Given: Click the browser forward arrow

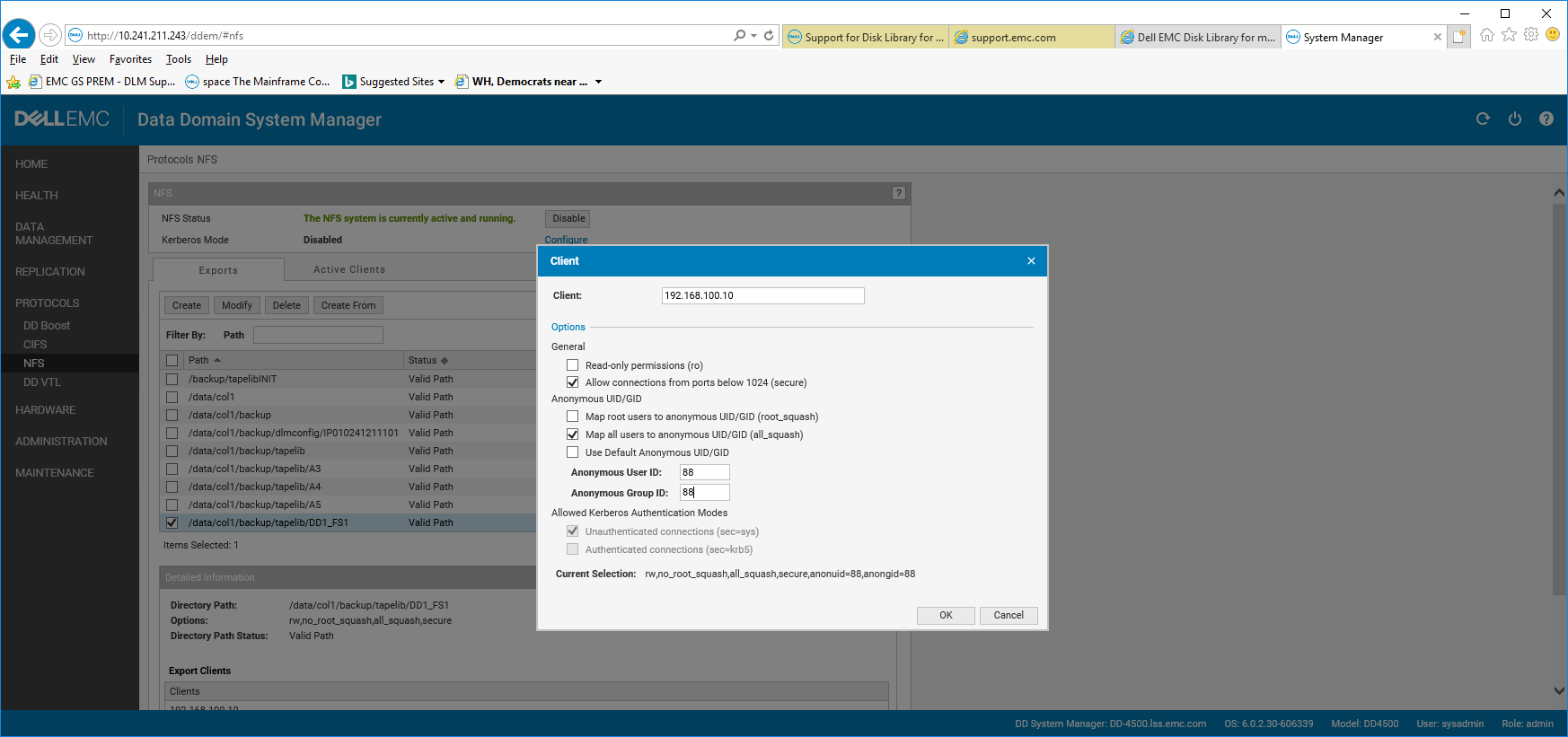Looking at the screenshot, I should coord(50,35).
